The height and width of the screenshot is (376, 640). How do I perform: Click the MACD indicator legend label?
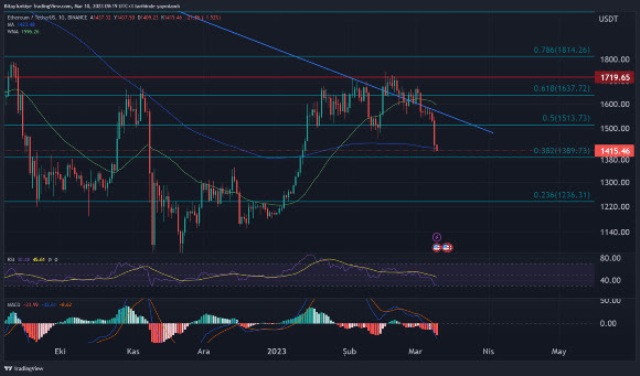tap(12, 305)
